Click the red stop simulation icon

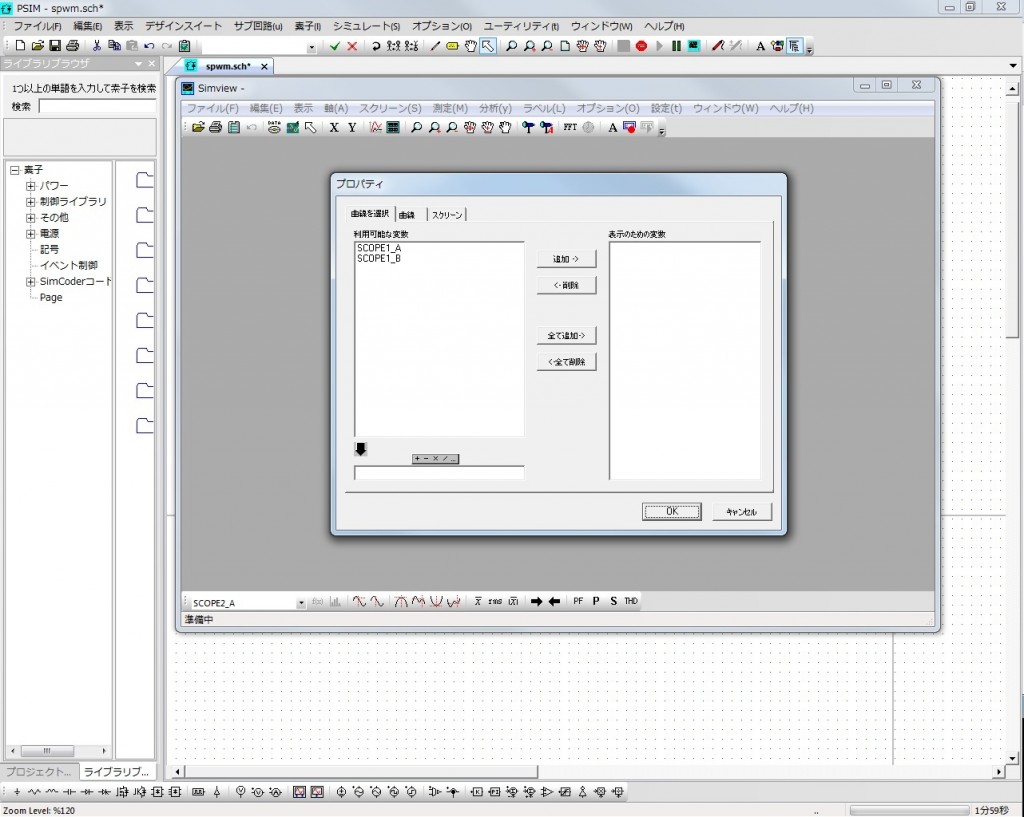[641, 46]
